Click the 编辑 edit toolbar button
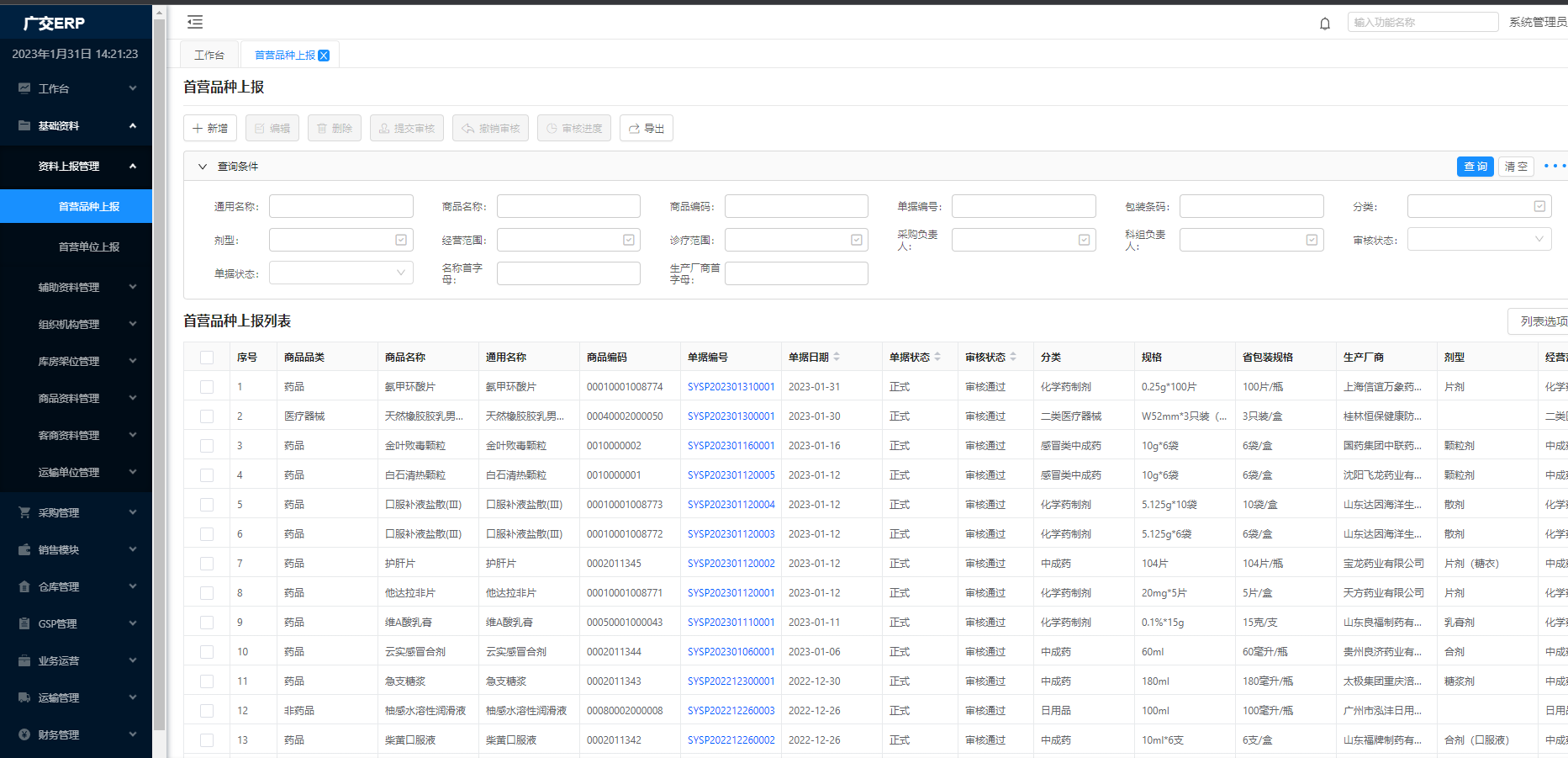Screen dimensions: 1568x758 (x=272, y=128)
